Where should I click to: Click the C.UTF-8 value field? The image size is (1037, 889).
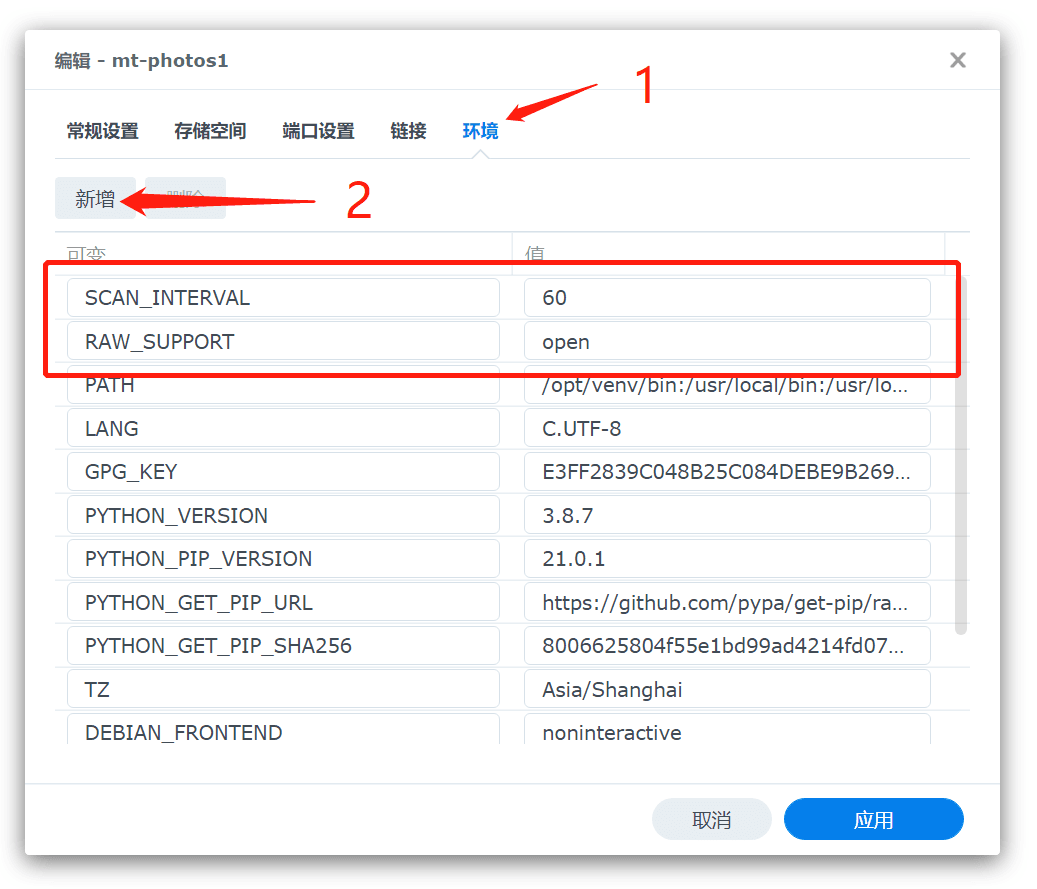(727, 429)
